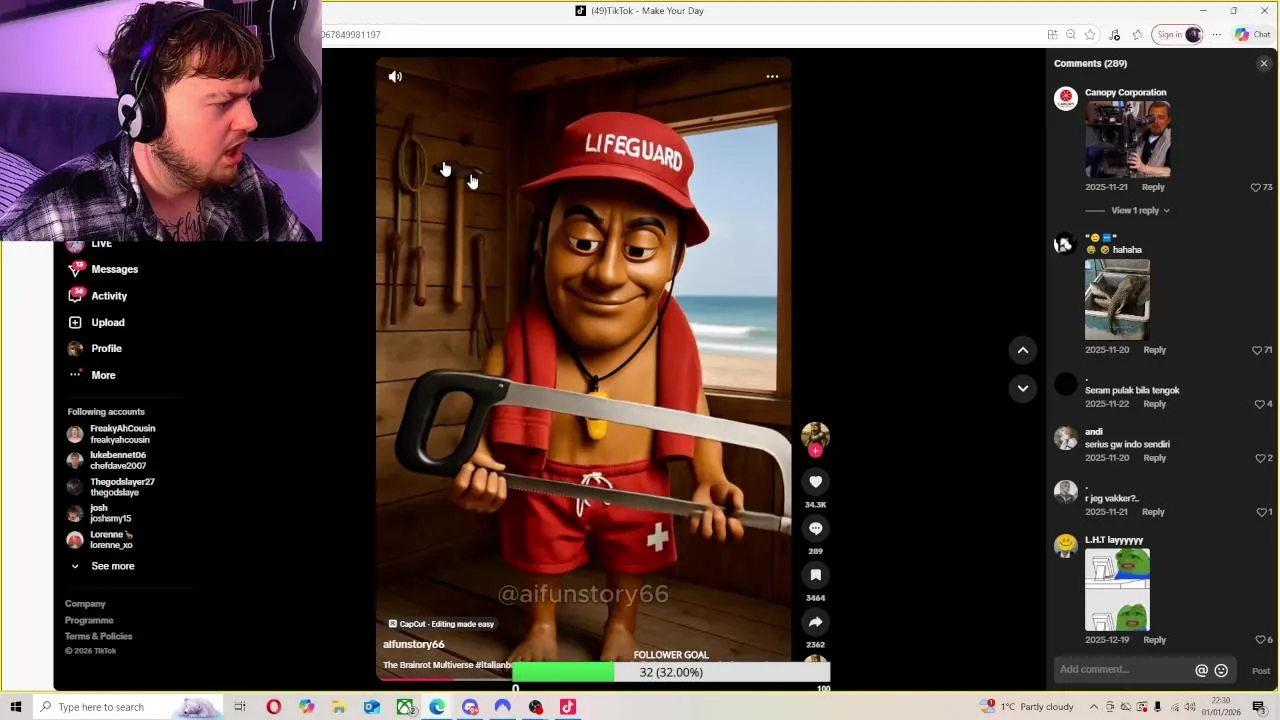1280x720 pixels.
Task: Go to the next video with the down arrow
Action: click(1023, 388)
